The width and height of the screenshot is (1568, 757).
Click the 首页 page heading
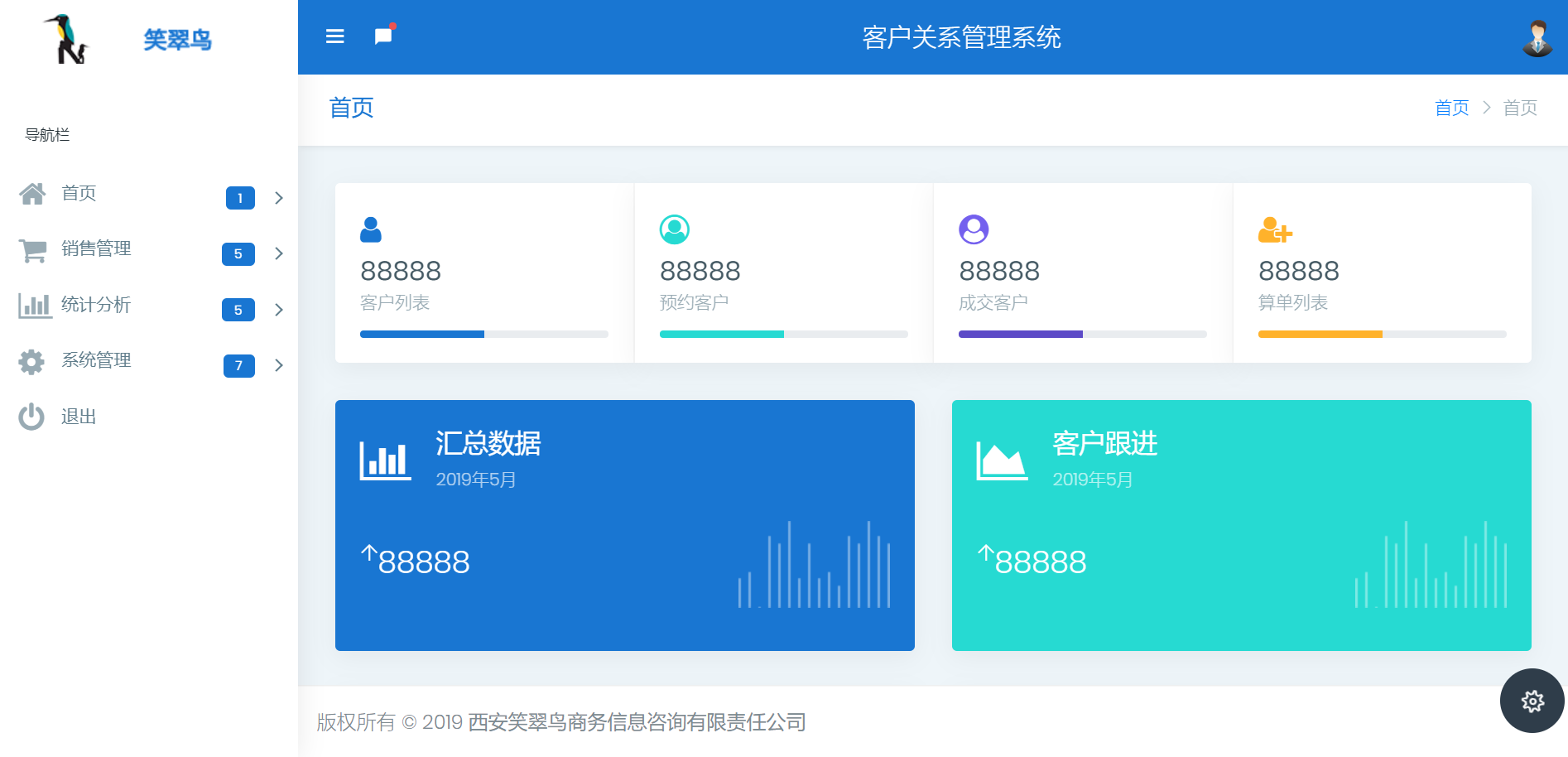(352, 108)
